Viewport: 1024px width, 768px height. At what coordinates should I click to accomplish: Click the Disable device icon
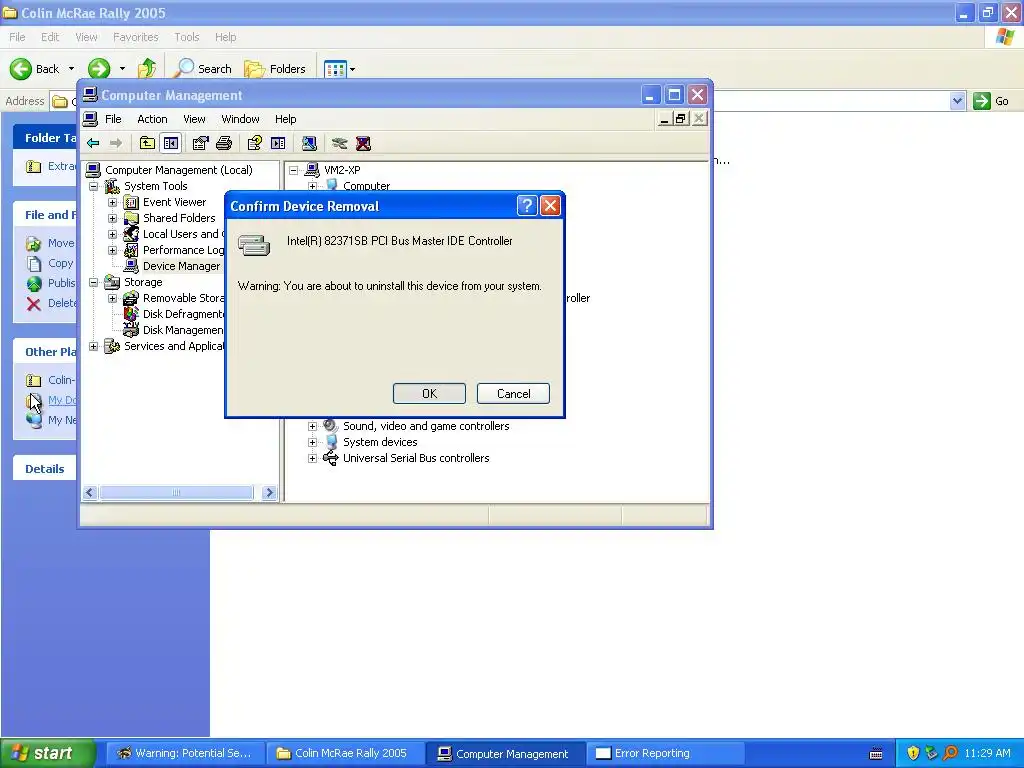[x=339, y=144]
